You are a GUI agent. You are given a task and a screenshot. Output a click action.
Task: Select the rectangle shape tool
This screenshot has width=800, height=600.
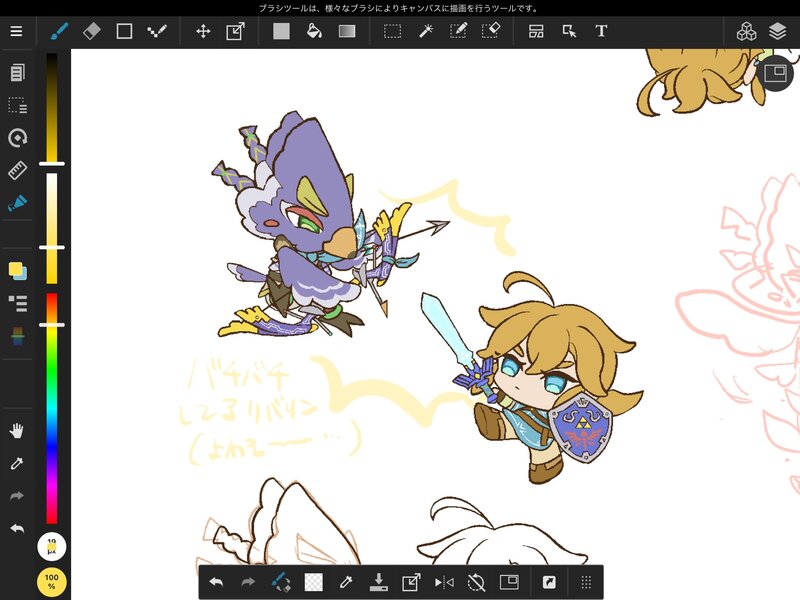[124, 31]
